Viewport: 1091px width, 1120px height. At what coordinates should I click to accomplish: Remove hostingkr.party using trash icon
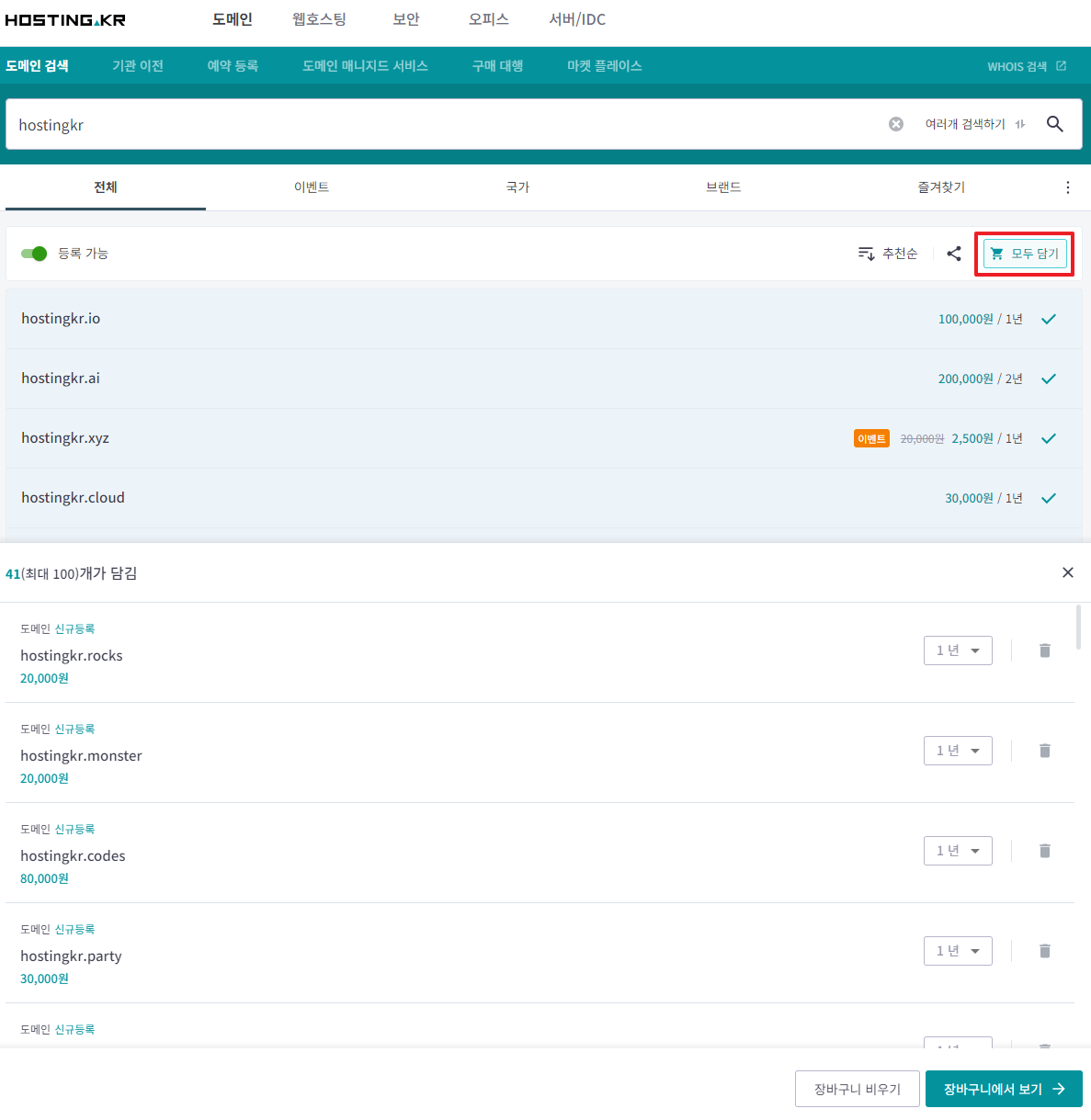1044,951
